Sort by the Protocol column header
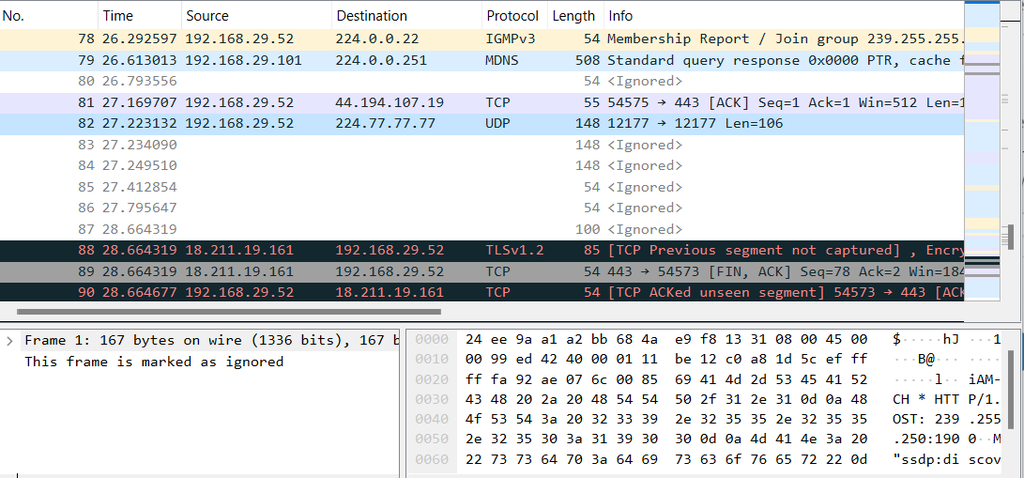This screenshot has height=478, width=1024. (515, 16)
